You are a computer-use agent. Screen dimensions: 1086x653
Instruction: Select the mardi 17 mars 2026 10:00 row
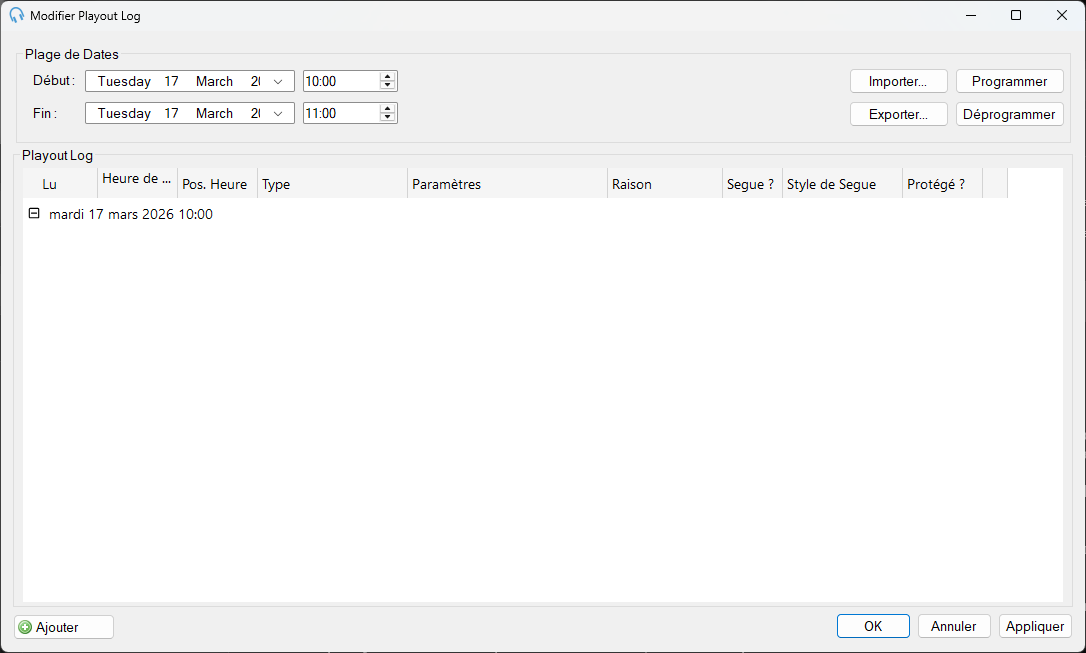[x=131, y=214]
